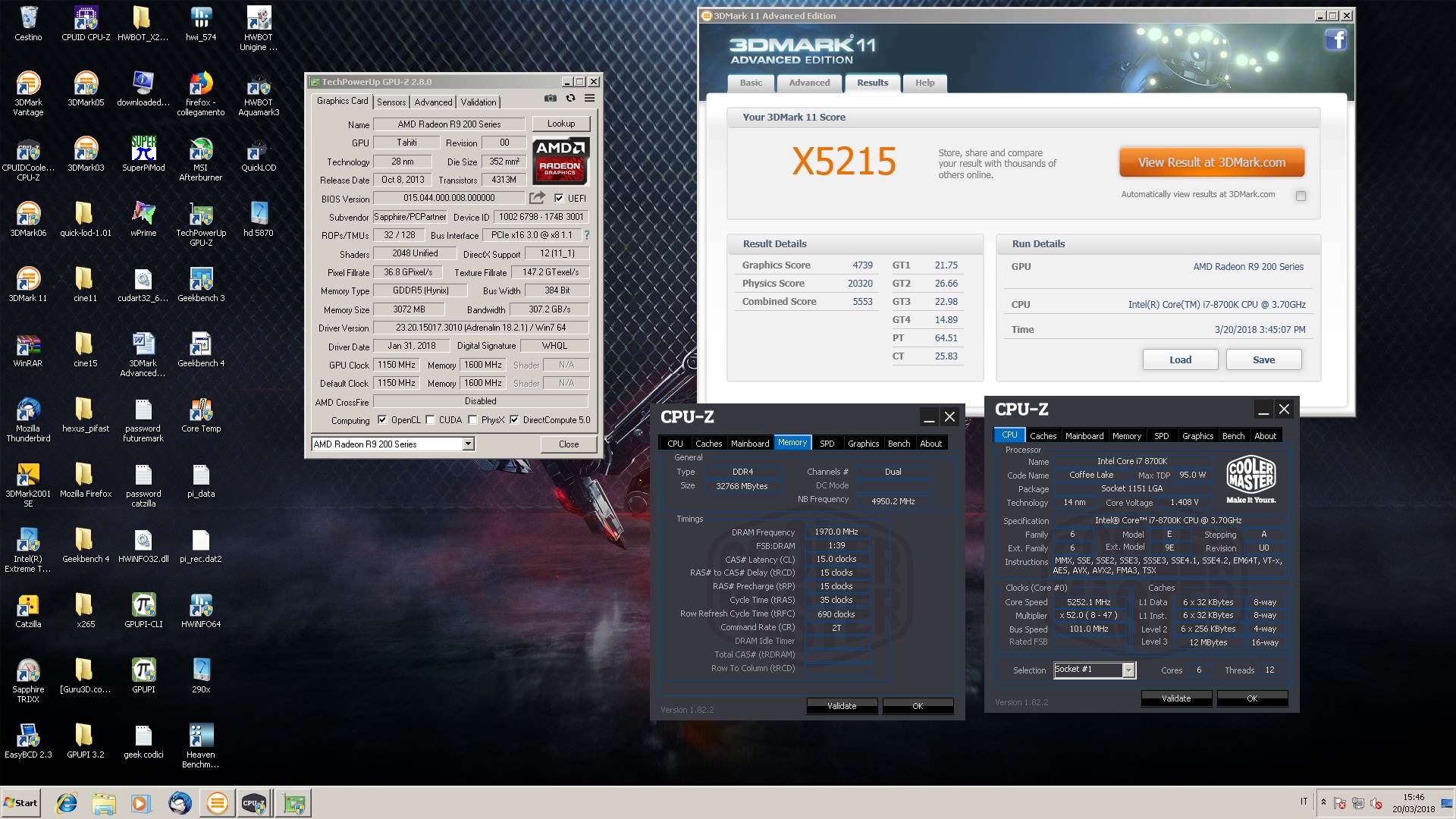Open Mainboard tab in Memory CPU-Z window
Viewport: 1456px width, 819px height.
pos(750,444)
